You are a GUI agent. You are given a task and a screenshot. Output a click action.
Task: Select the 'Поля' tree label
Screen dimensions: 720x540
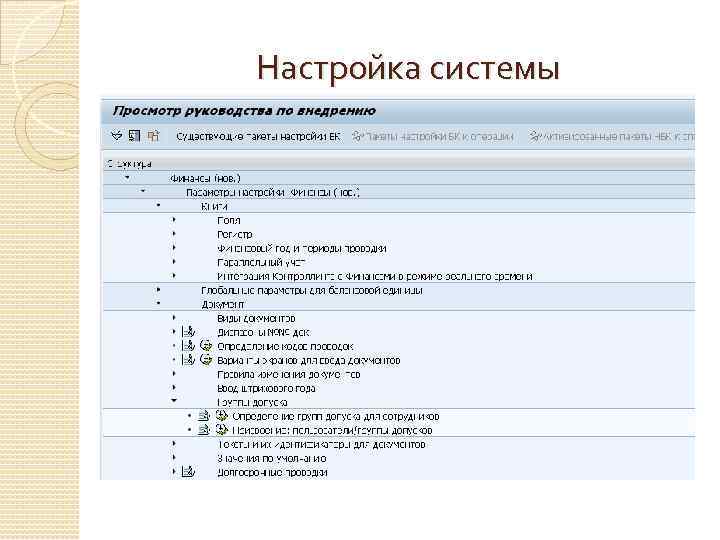pyautogui.click(x=229, y=220)
